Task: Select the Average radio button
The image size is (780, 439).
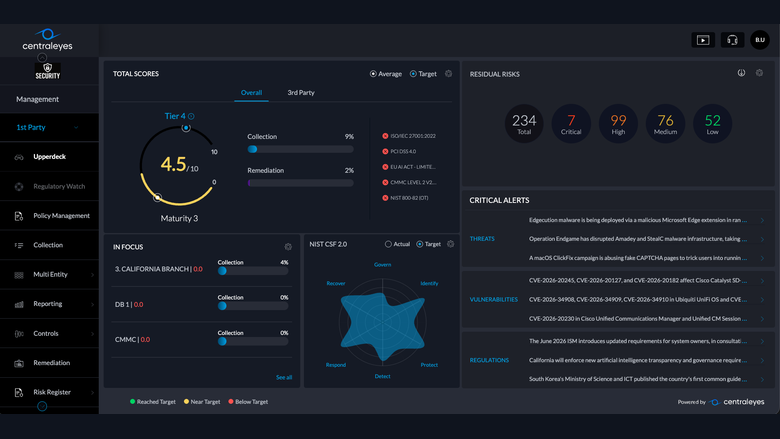Action: tap(373, 74)
